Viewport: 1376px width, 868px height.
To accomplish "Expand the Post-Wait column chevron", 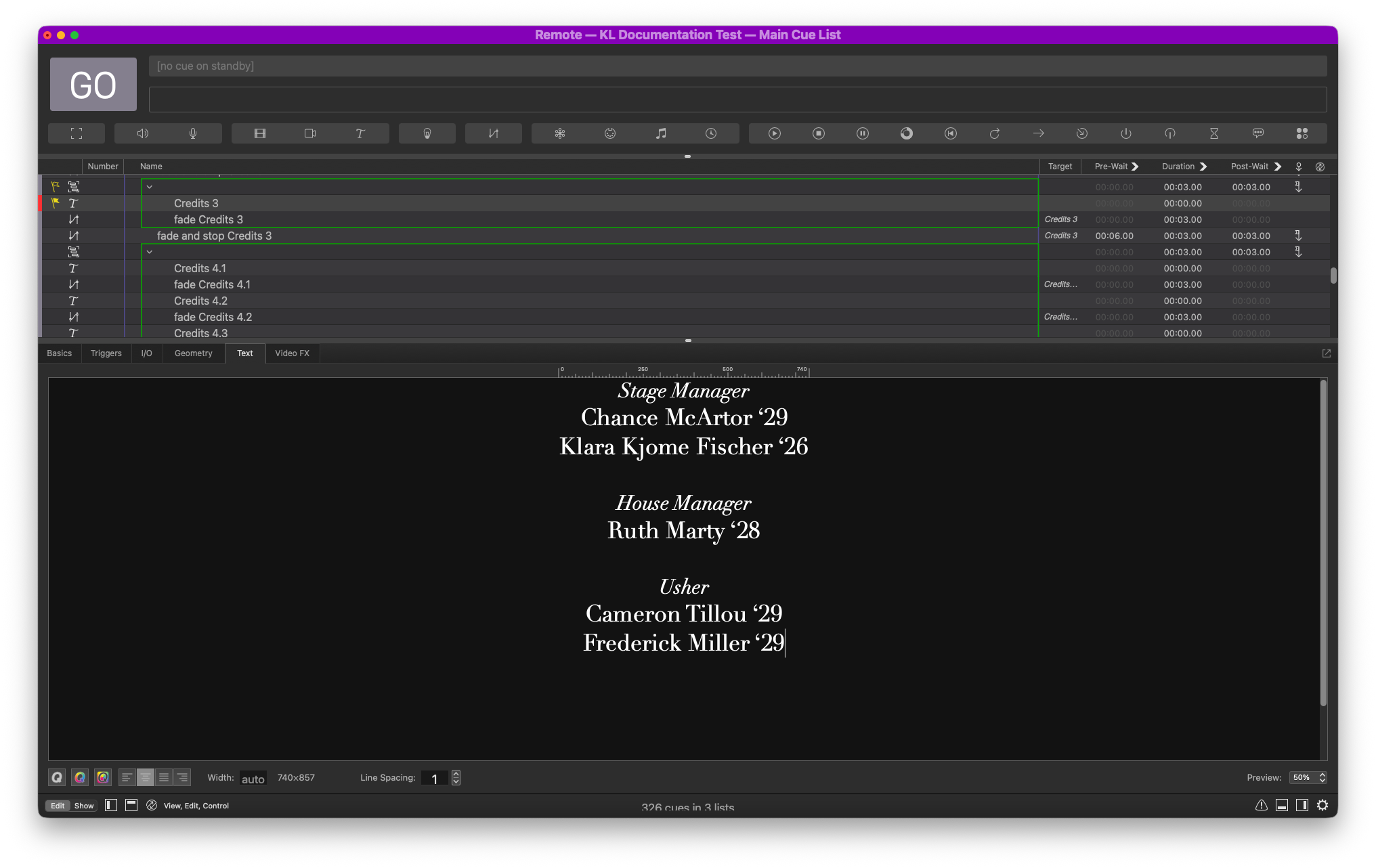I will (x=1278, y=167).
